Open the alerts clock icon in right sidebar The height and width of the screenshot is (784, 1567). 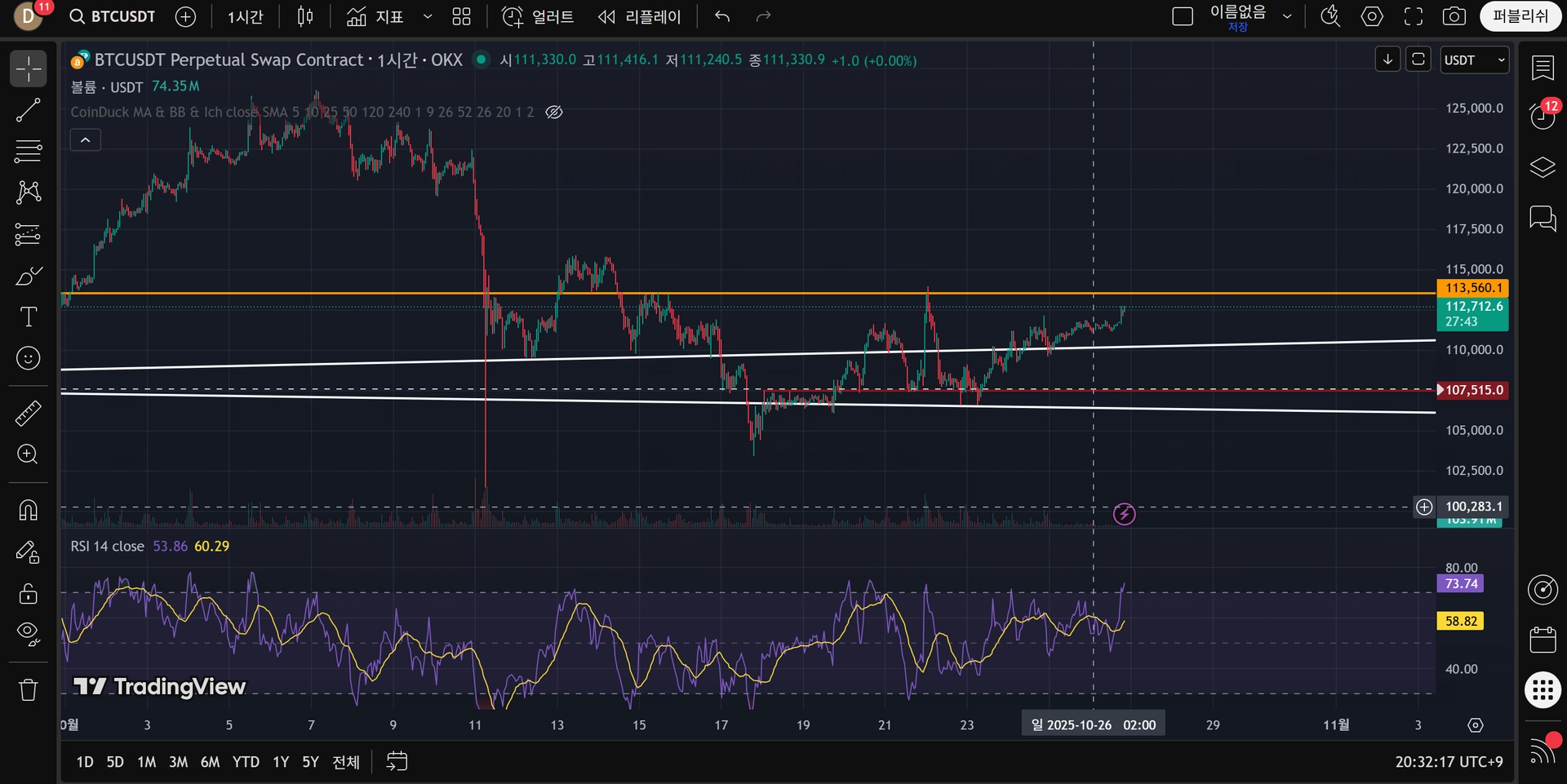coord(1542,117)
